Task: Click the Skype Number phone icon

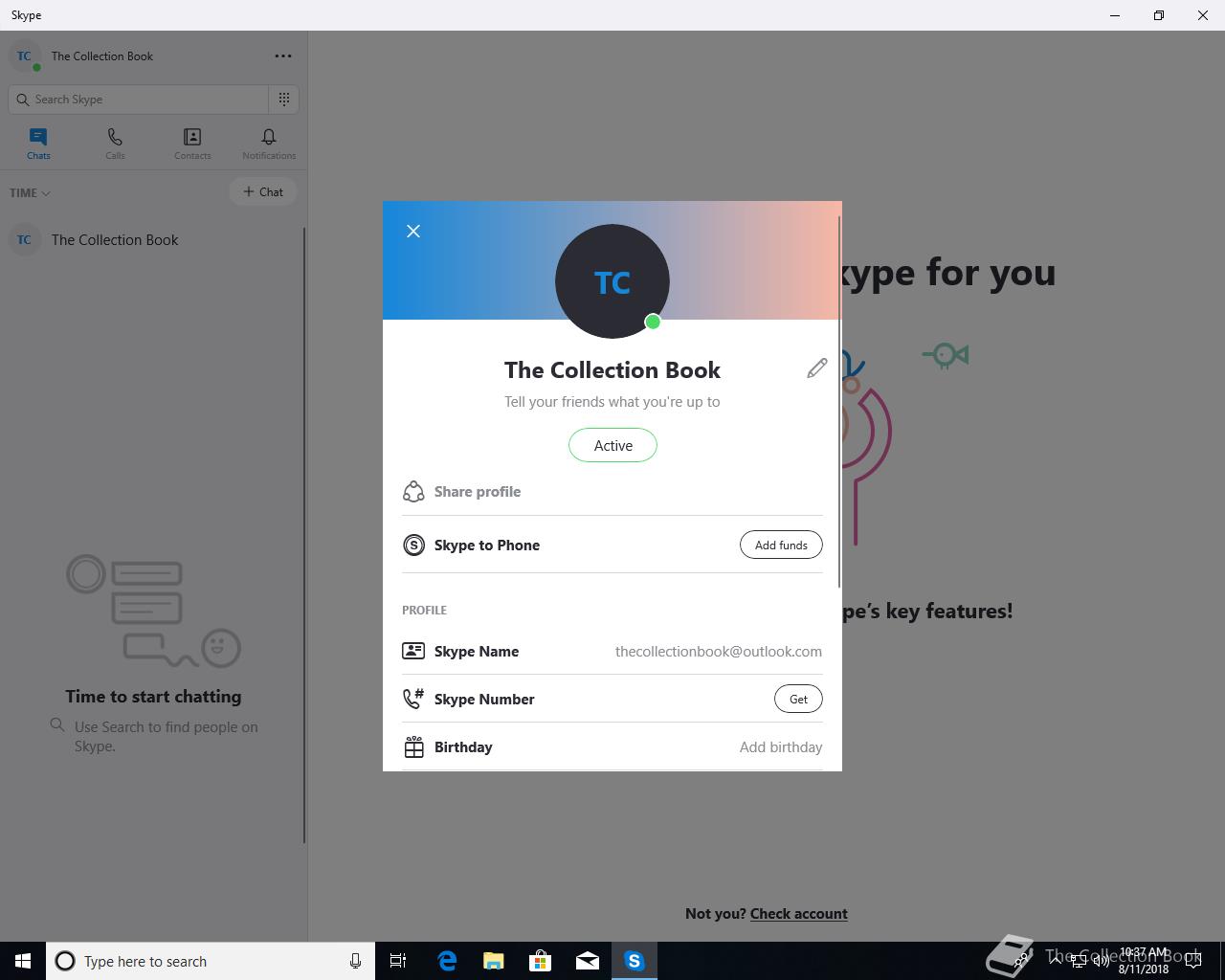Action: (413, 699)
